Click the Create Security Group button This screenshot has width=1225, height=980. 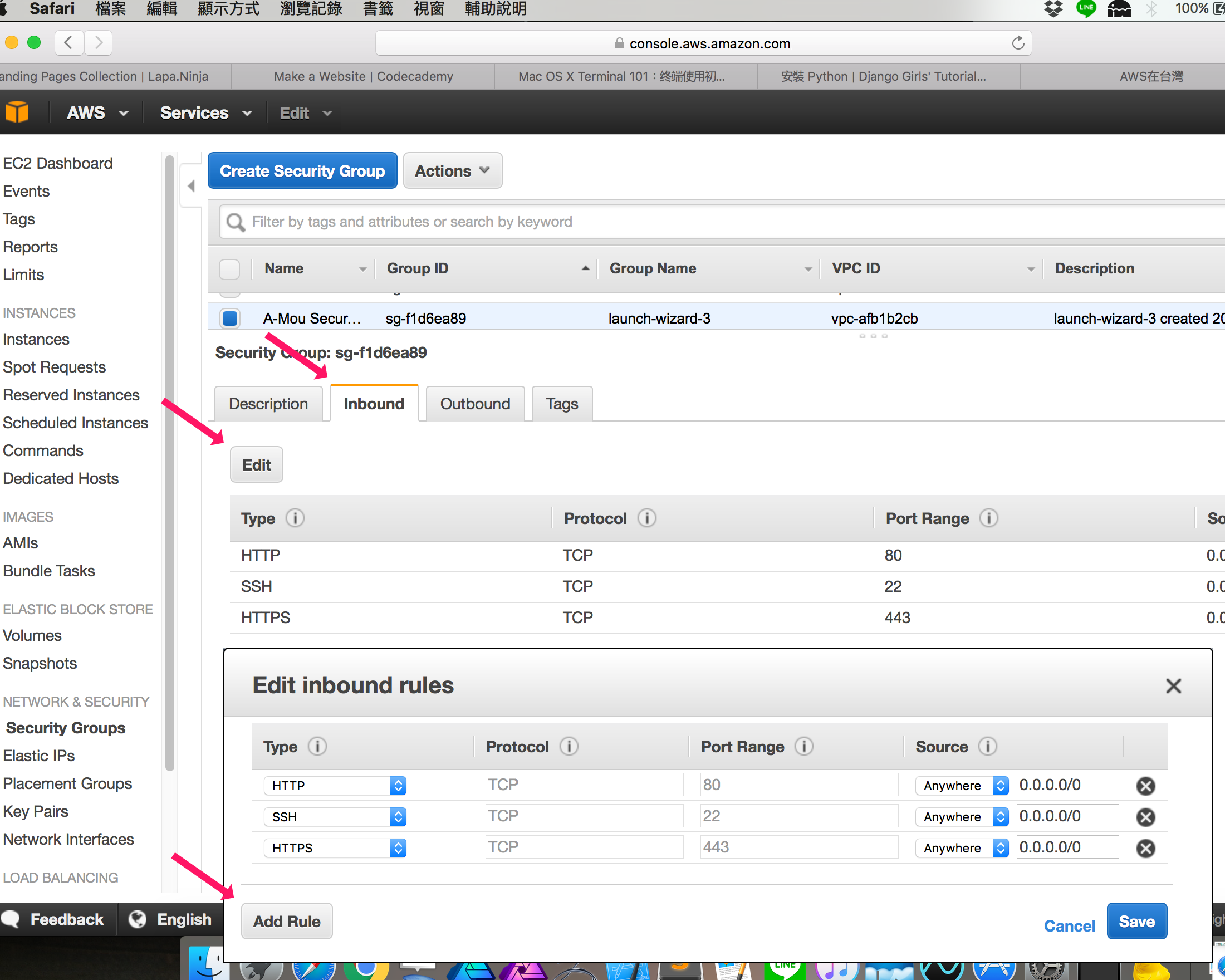(302, 170)
